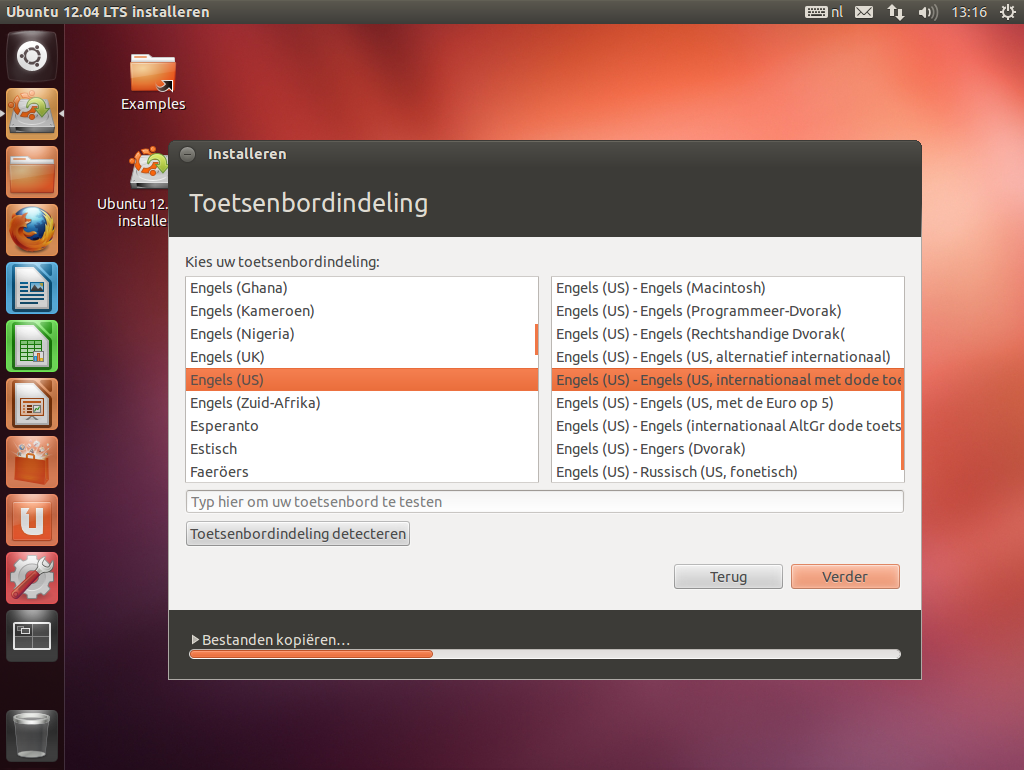Open System Settings gear-and-wrench icon

pos(32,578)
